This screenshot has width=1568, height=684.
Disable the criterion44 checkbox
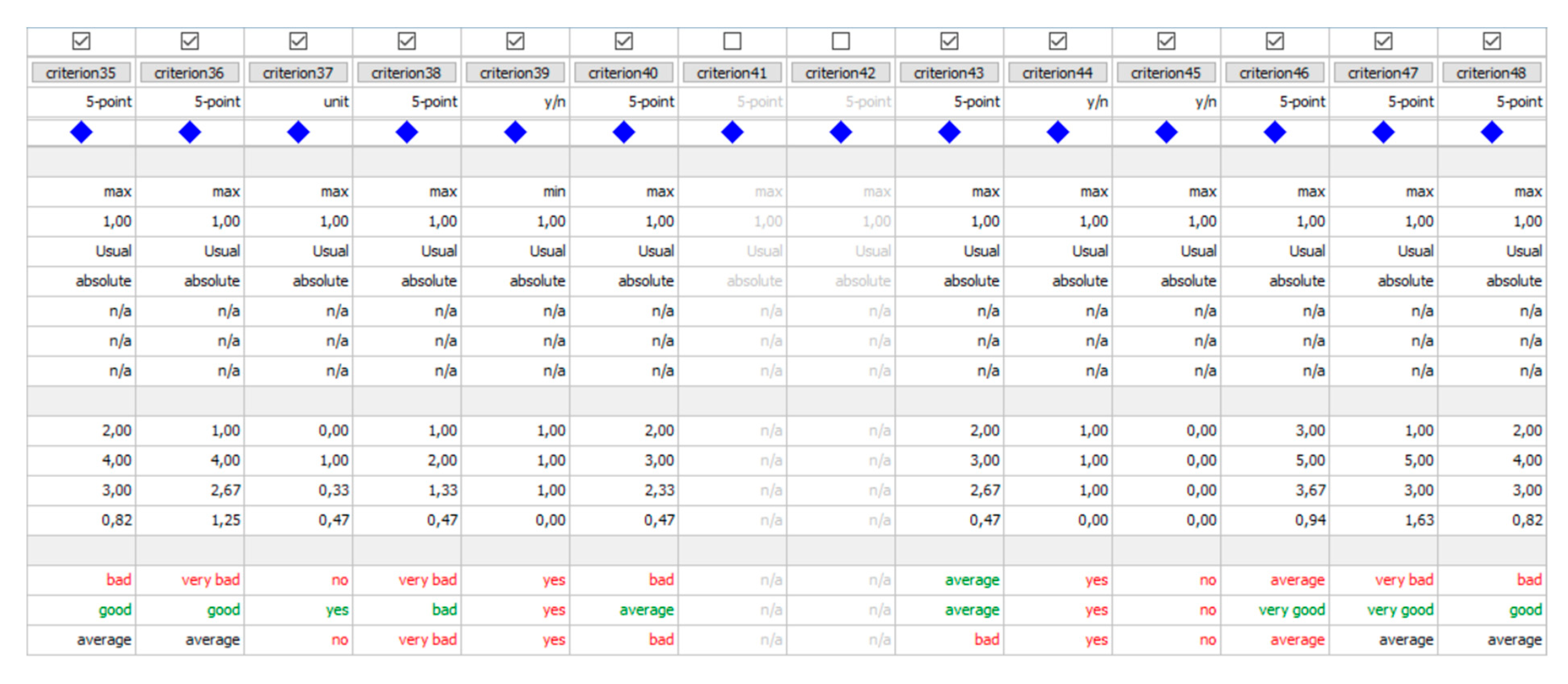[x=1057, y=41]
